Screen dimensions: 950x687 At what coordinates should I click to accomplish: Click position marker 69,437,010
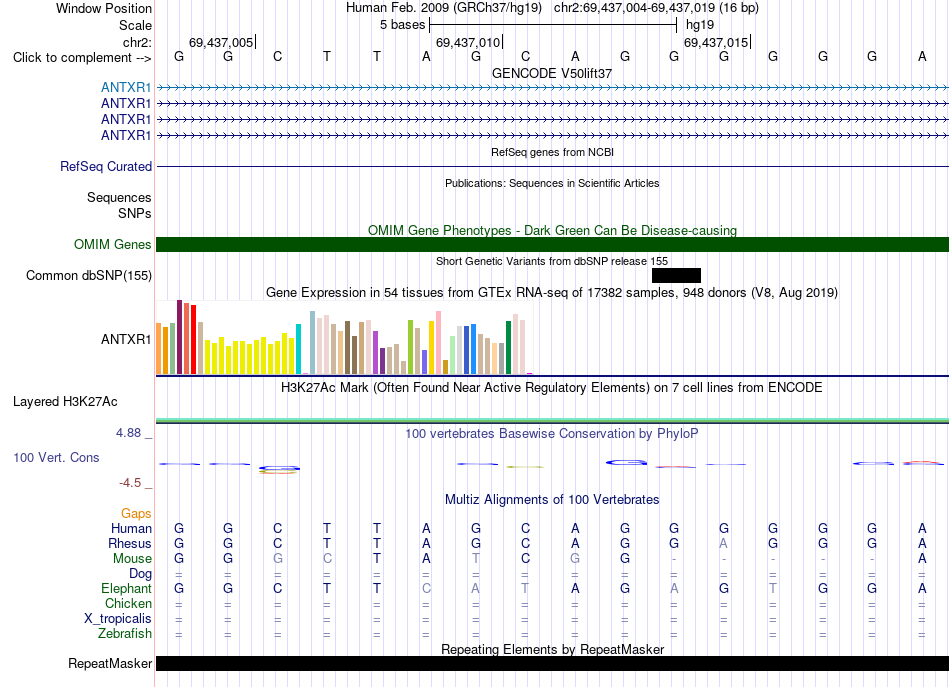pos(468,42)
